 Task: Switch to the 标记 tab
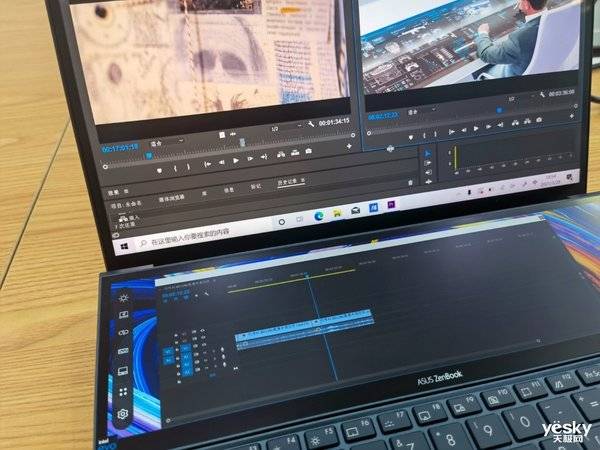click(x=256, y=186)
